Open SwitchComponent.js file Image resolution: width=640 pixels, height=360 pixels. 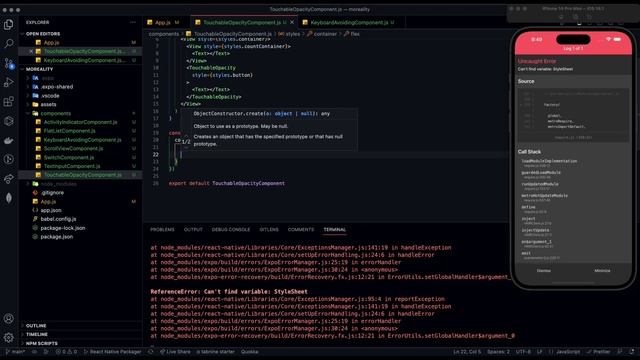(69, 158)
